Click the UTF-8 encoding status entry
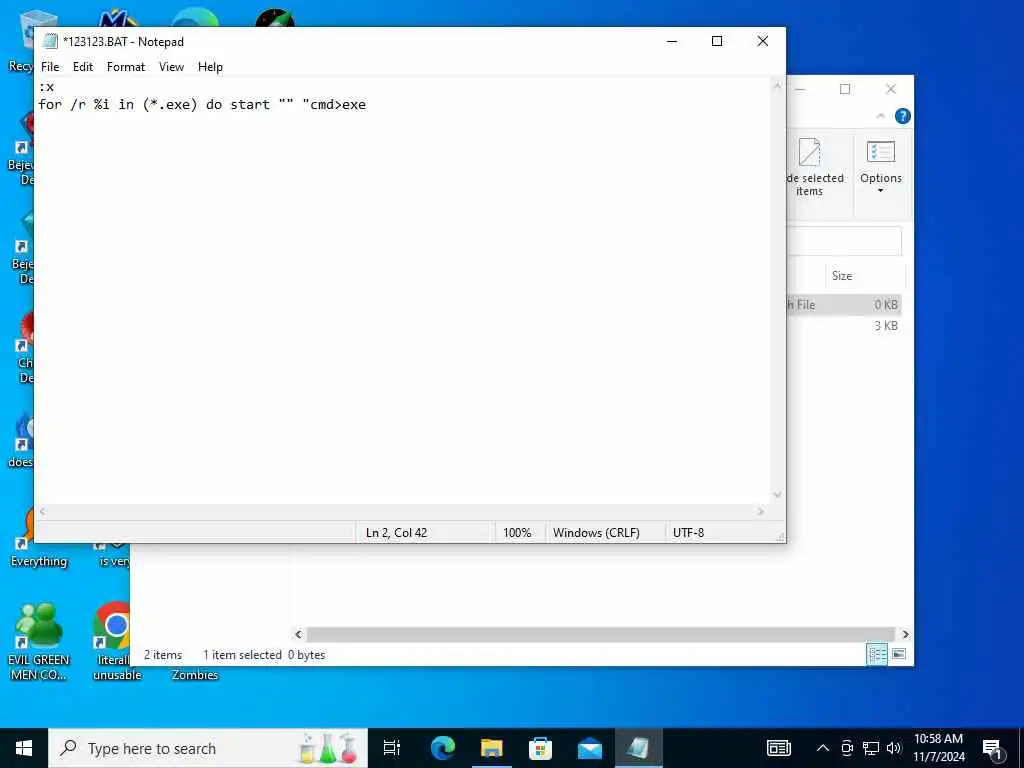 (x=688, y=532)
